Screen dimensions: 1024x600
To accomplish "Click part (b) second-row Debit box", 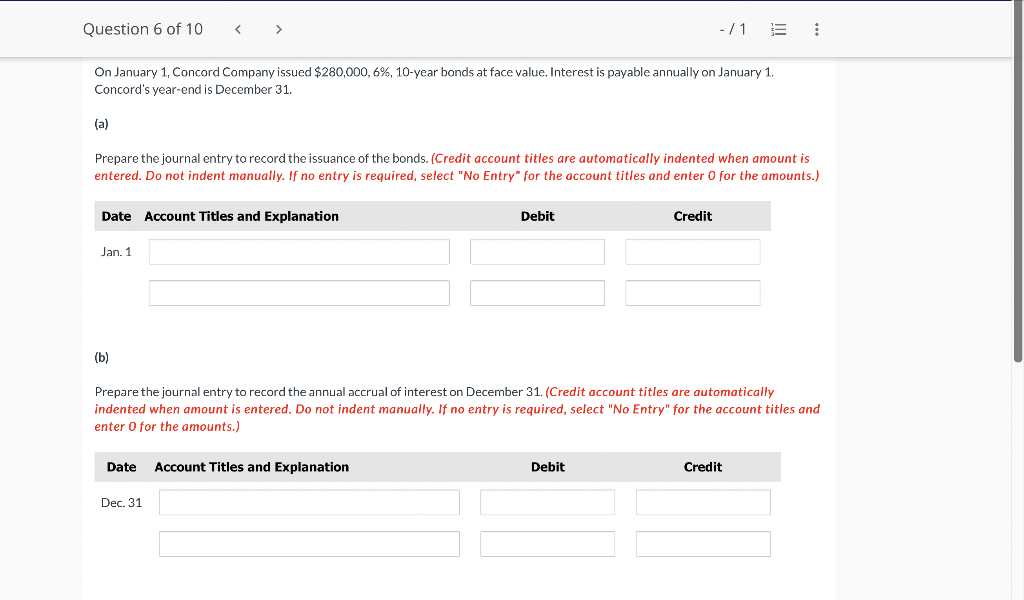I will [547, 543].
